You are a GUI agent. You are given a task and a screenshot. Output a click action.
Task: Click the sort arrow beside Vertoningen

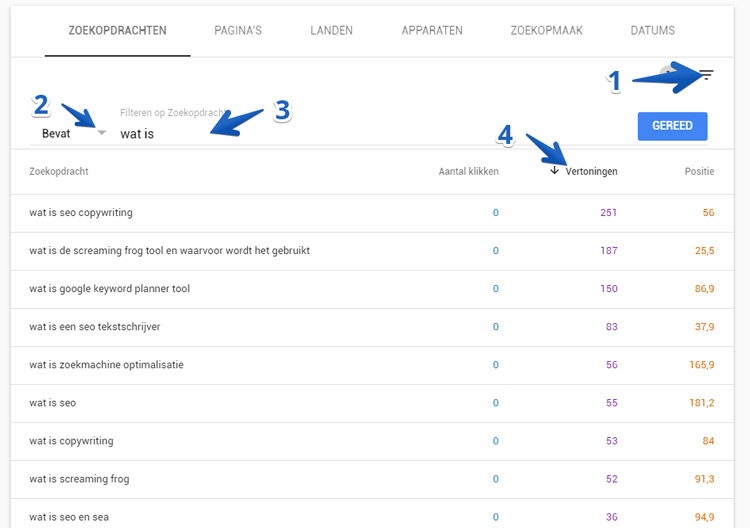pyautogui.click(x=554, y=170)
